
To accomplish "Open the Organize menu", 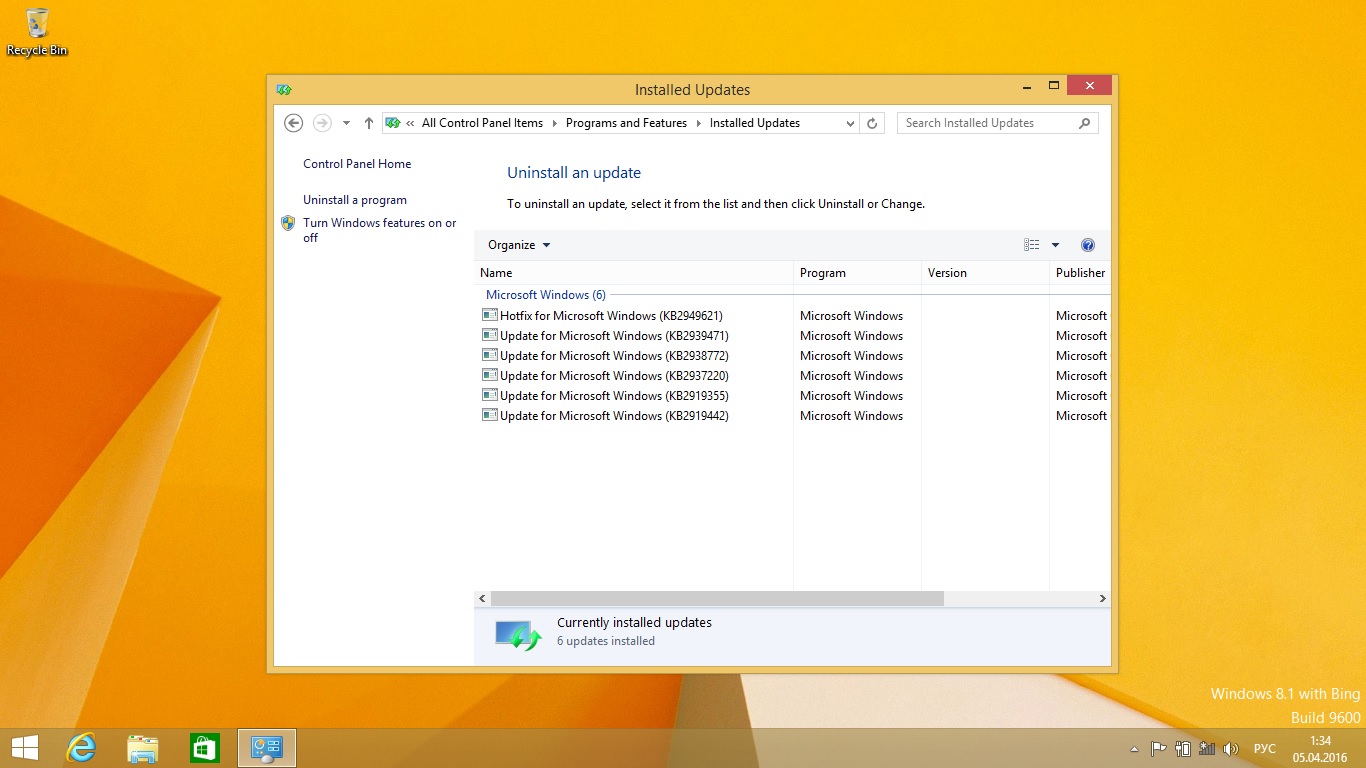I will point(519,245).
